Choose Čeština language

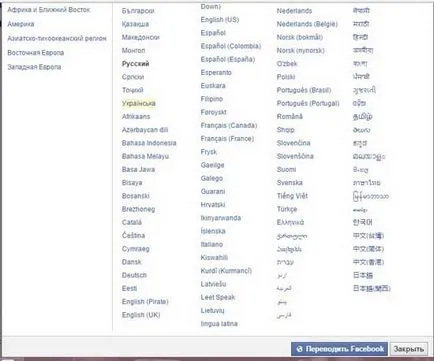click(133, 236)
